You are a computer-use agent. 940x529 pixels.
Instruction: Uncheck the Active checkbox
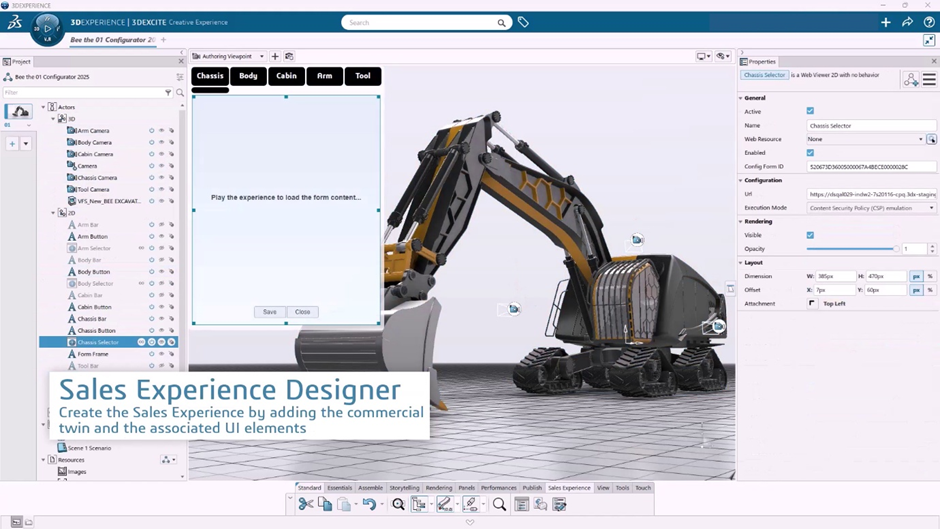(x=810, y=111)
